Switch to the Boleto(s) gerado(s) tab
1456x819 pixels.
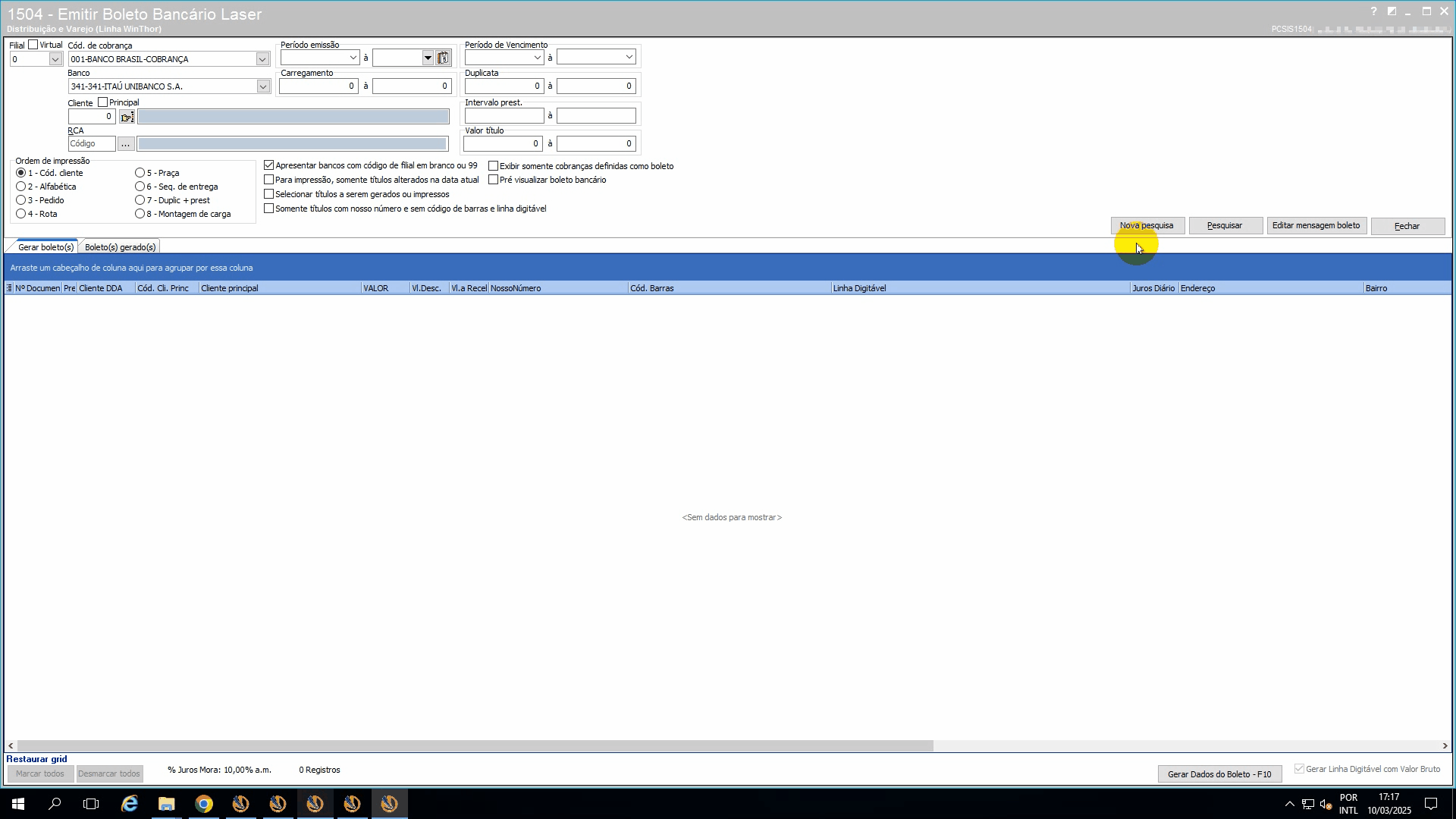(x=120, y=247)
